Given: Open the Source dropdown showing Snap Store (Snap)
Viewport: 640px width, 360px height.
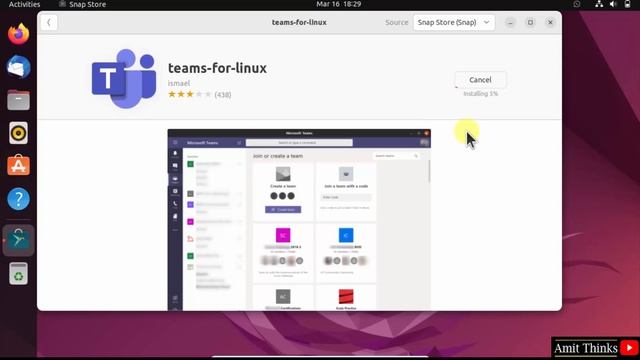Looking at the screenshot, I should (x=454, y=22).
